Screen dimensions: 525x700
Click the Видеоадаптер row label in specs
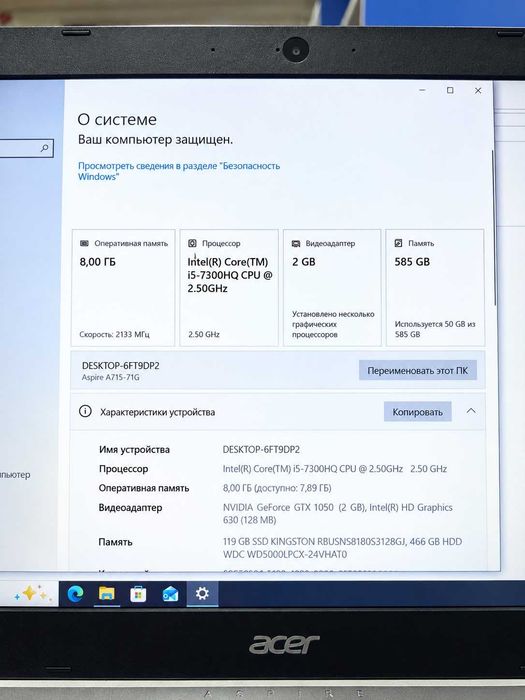click(130, 508)
